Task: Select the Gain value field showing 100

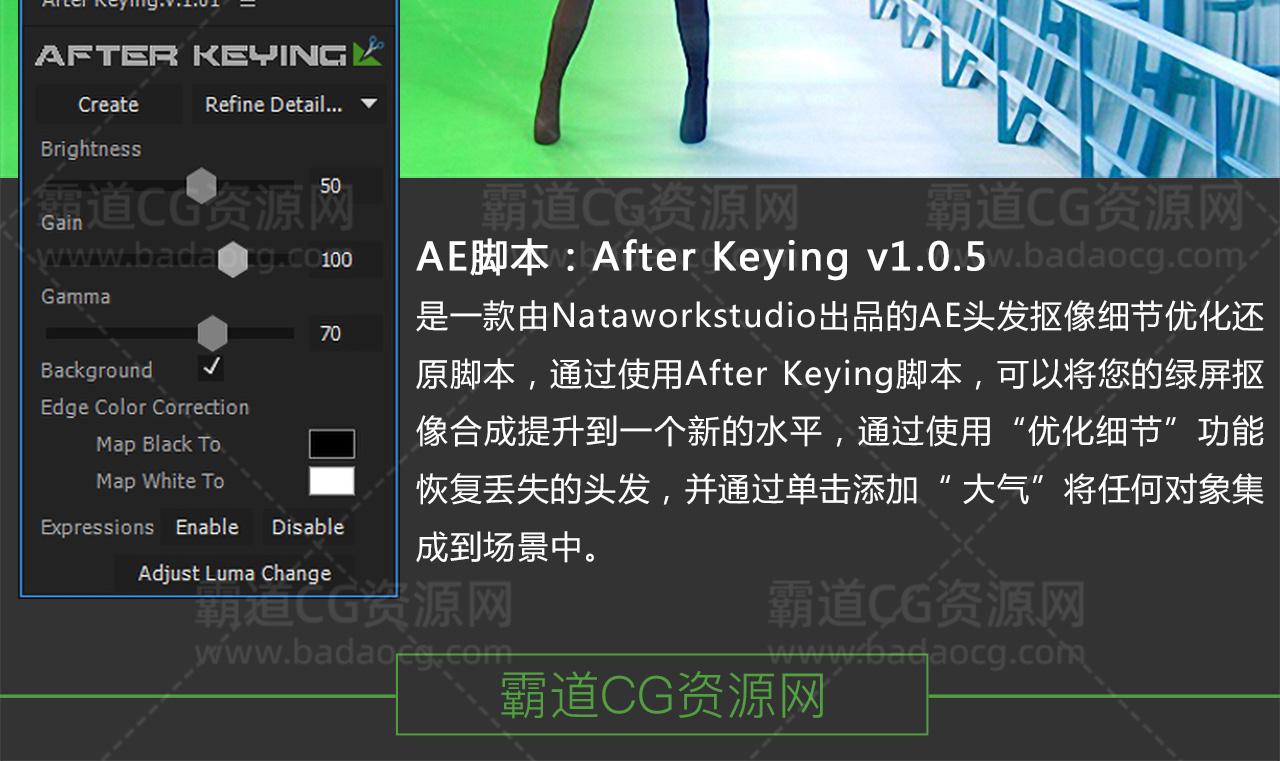Action: [x=344, y=260]
